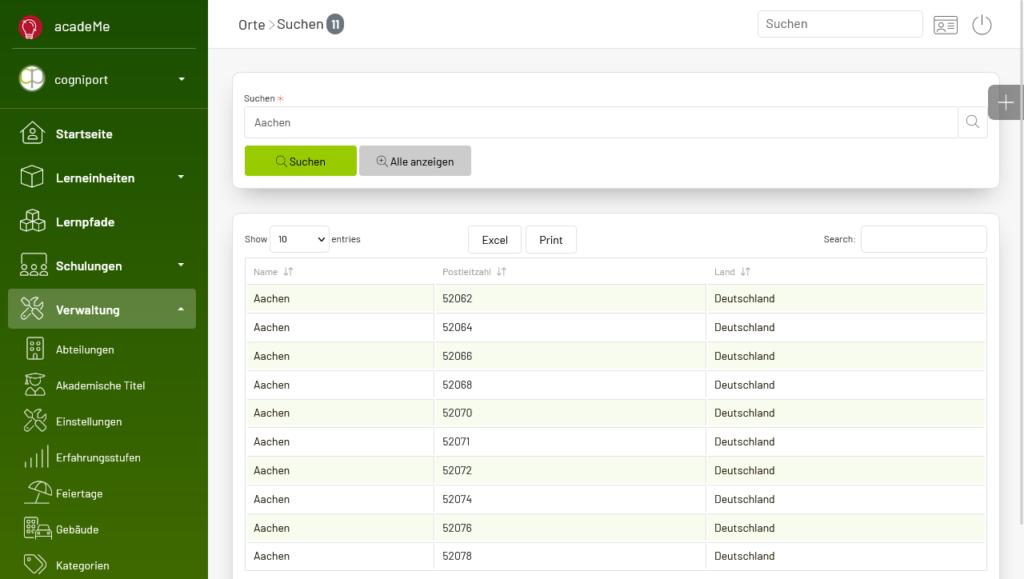Click the acadeMe lightbulb logo
Viewport: 1024px width, 579px height.
coord(29,27)
